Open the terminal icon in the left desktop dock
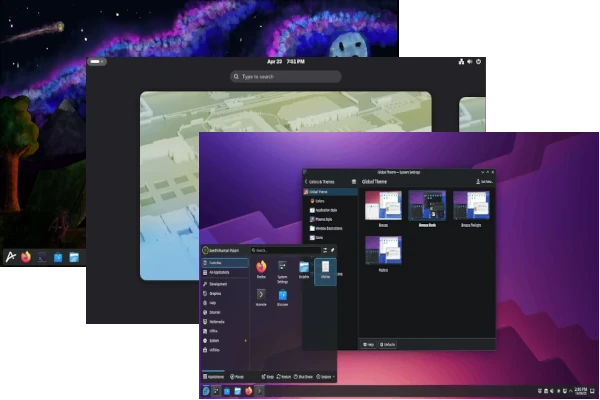This screenshot has height=400, width=600. click(x=42, y=257)
